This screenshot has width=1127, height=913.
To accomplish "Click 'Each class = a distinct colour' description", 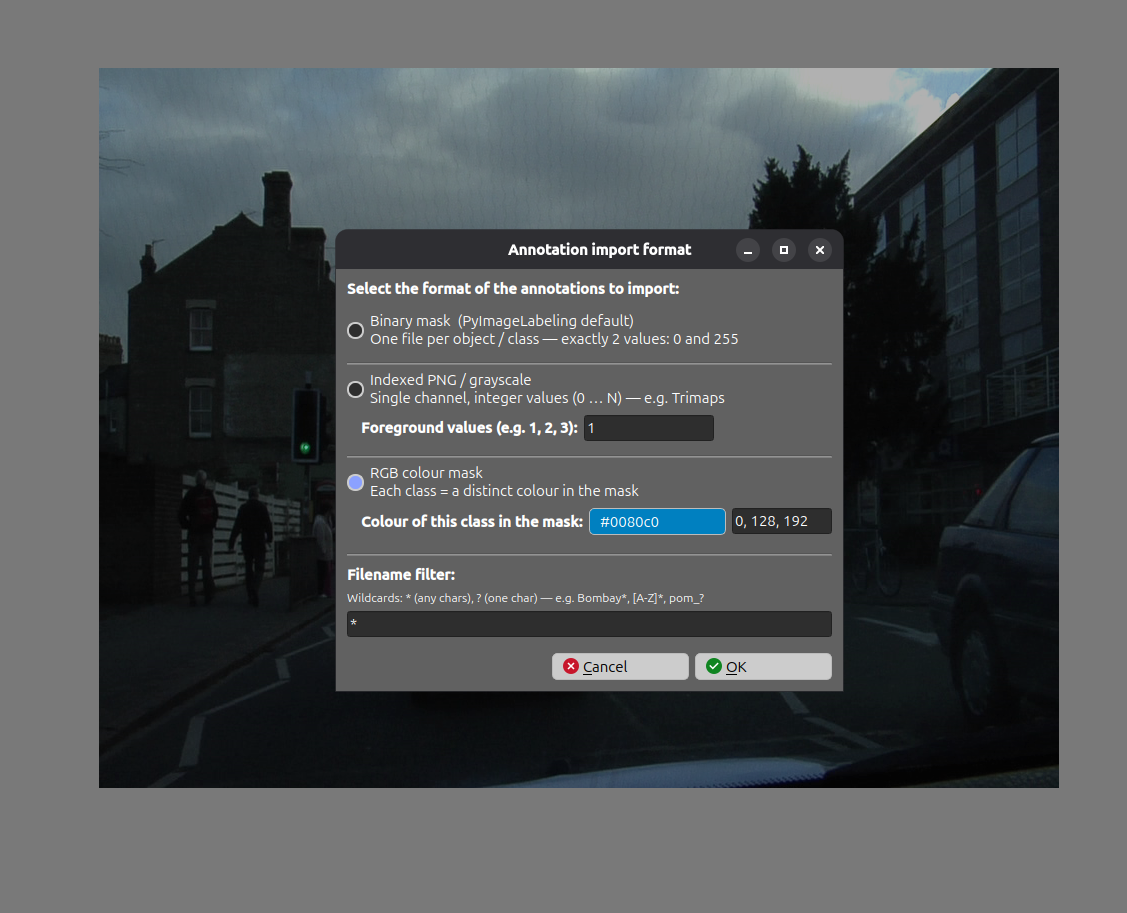I will tap(504, 491).
